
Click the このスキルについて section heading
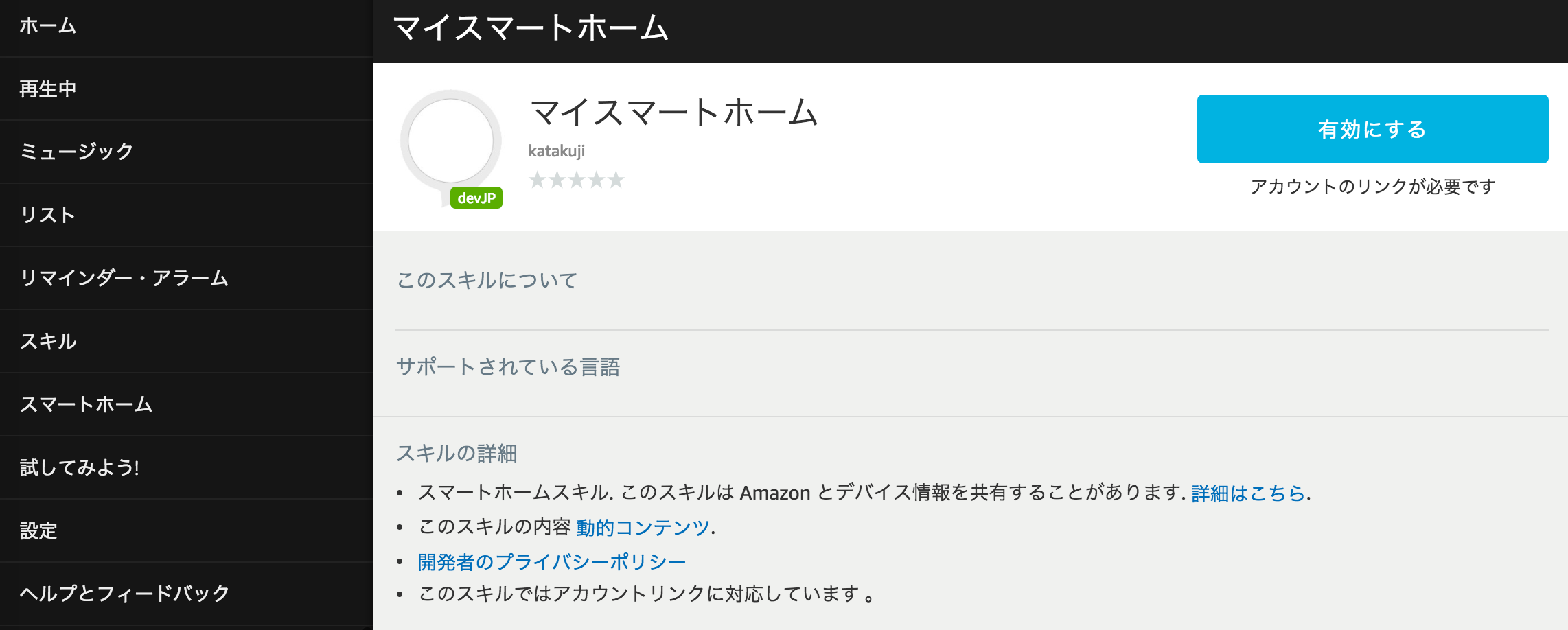(487, 280)
